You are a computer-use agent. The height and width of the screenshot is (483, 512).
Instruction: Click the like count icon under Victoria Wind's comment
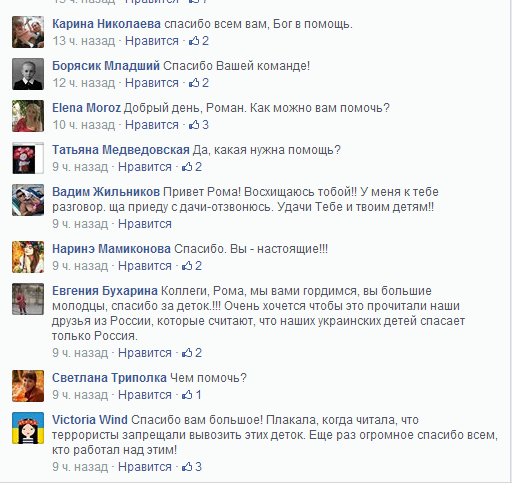pos(187,467)
